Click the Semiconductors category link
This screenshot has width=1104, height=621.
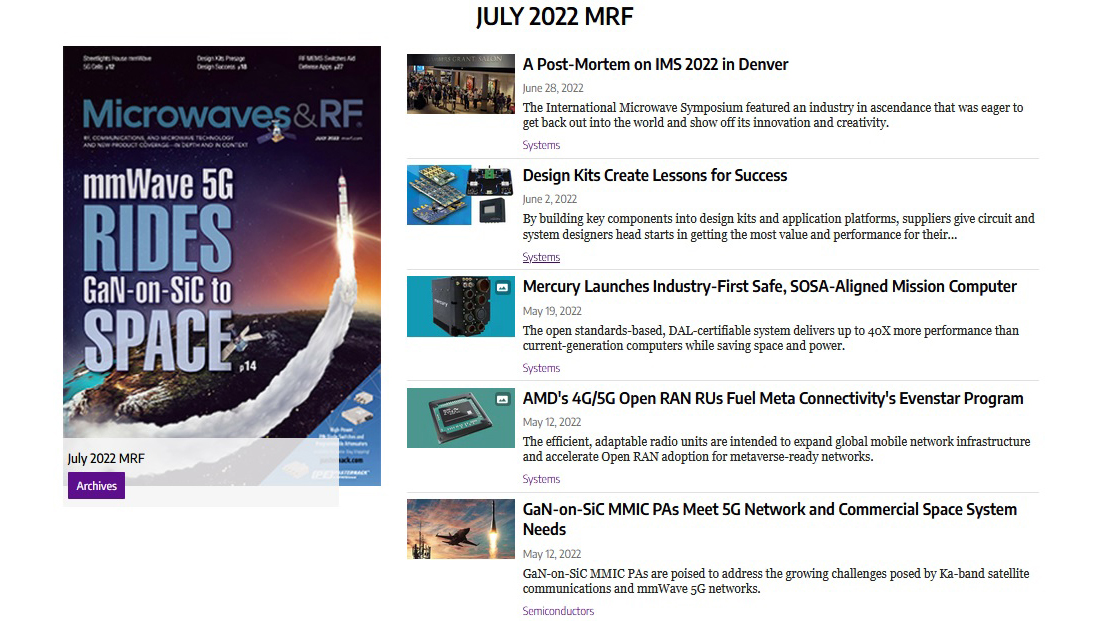point(558,610)
